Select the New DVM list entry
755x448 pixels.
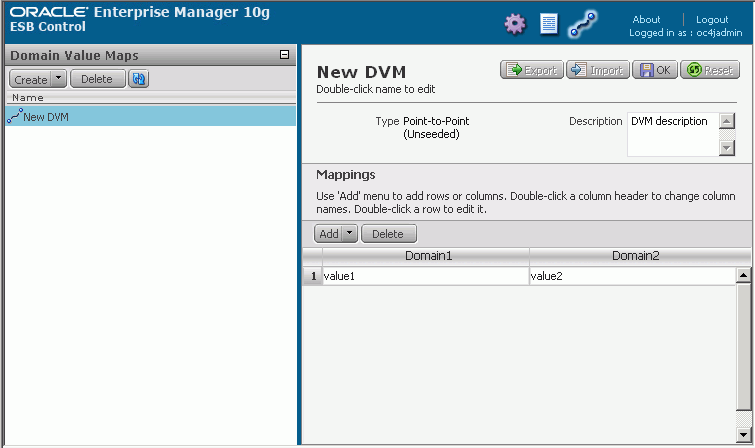click(x=151, y=117)
